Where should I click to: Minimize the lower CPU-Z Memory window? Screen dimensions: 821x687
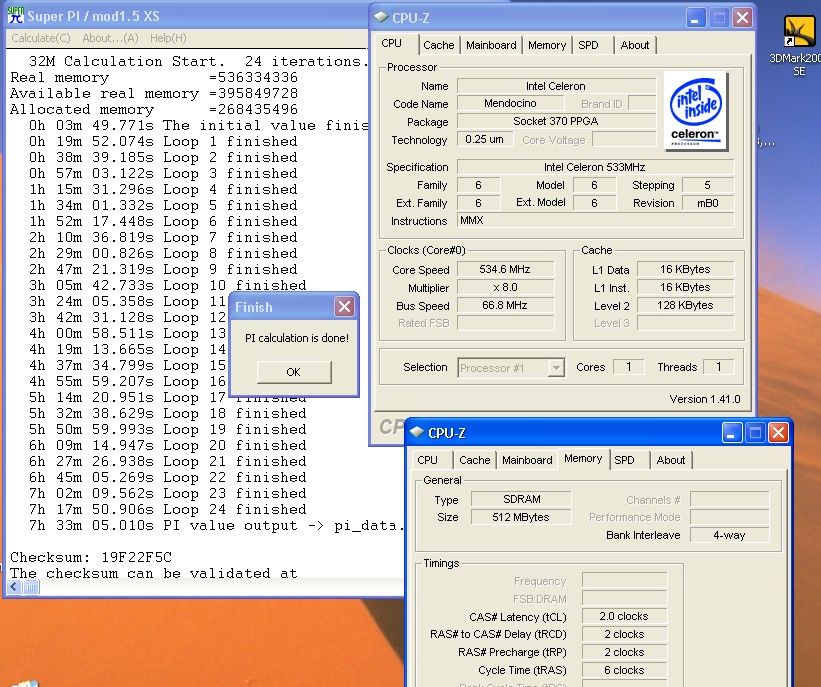731,433
